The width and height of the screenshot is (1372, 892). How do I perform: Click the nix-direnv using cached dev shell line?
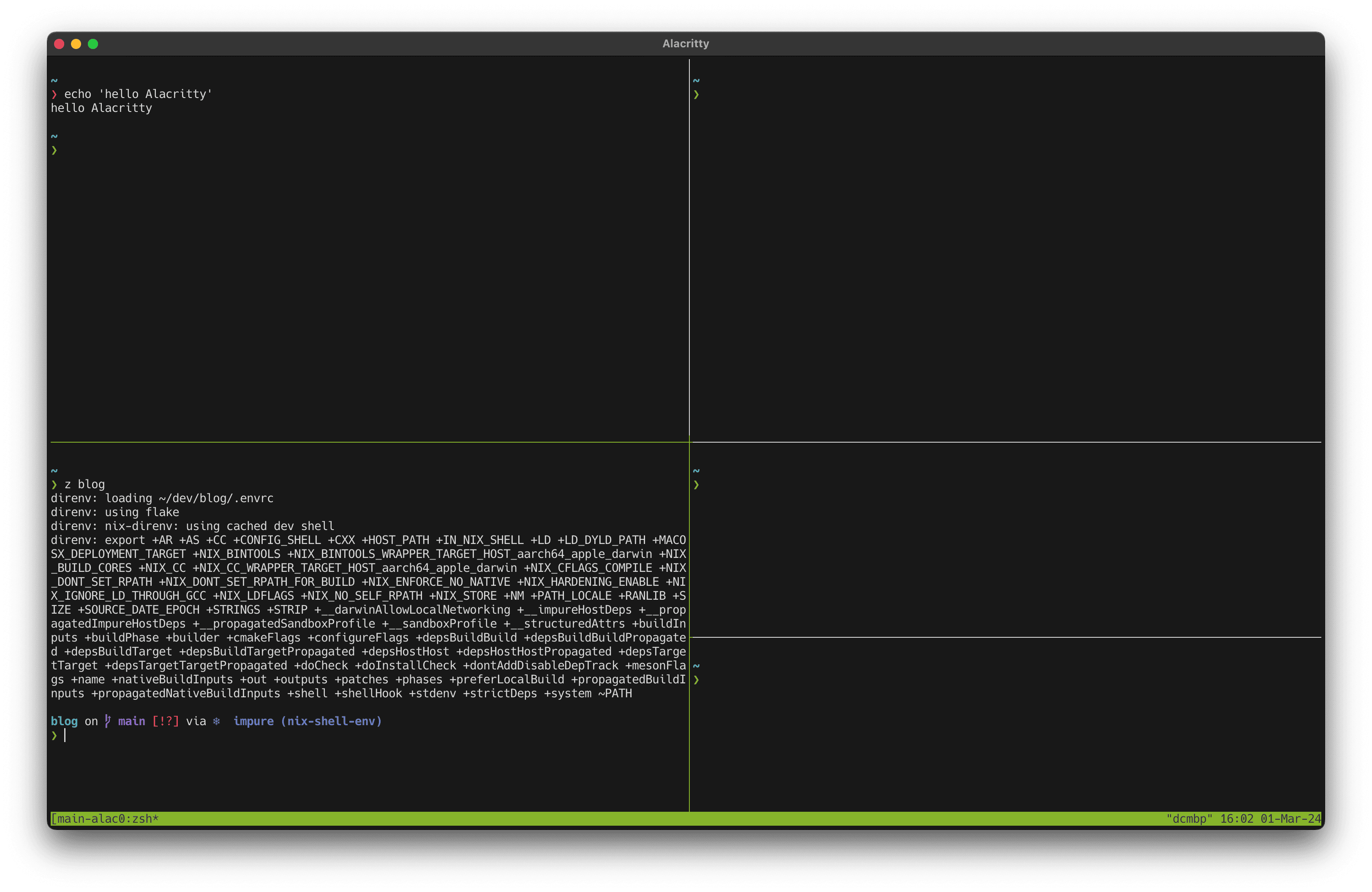coord(193,525)
